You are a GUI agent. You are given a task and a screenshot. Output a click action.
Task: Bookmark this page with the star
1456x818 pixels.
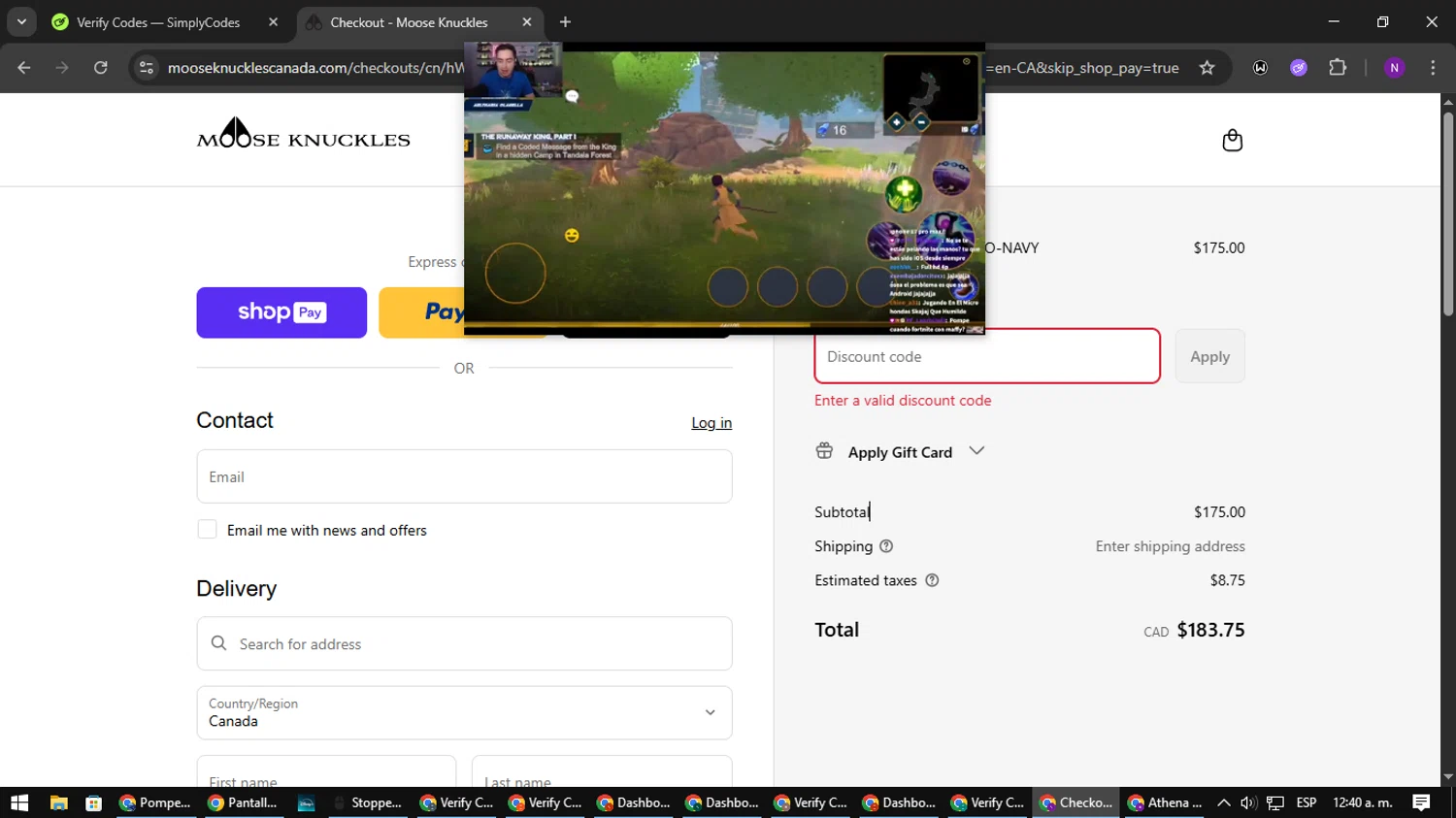point(1207,68)
